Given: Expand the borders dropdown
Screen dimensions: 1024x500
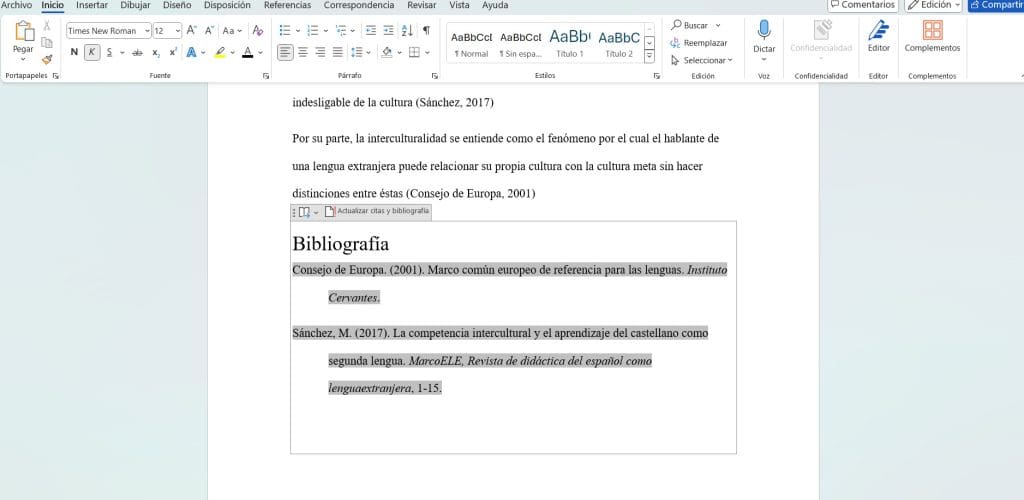Looking at the screenshot, I should point(427,52).
